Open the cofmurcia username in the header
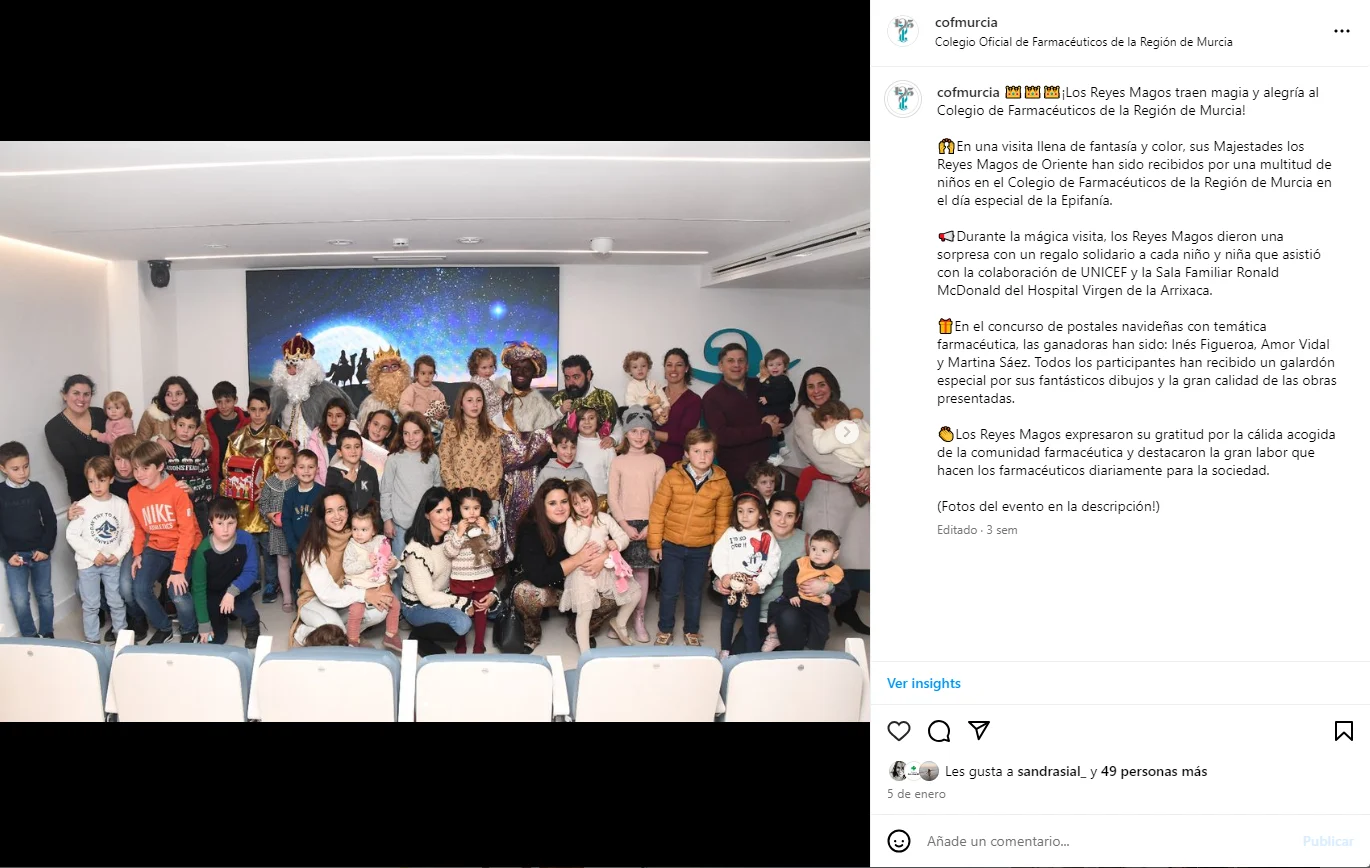 pos(966,22)
